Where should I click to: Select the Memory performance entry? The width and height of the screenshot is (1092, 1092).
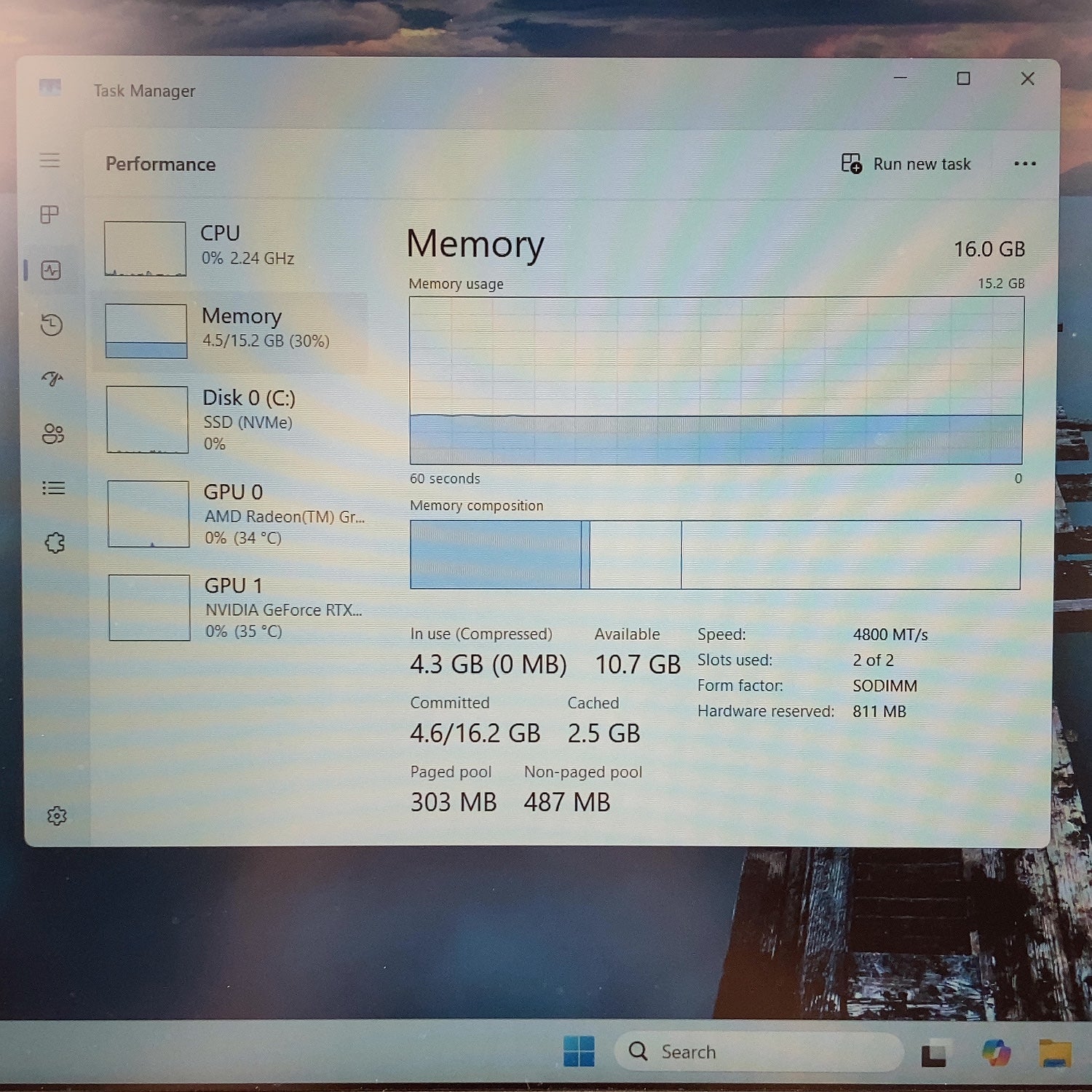click(x=233, y=331)
